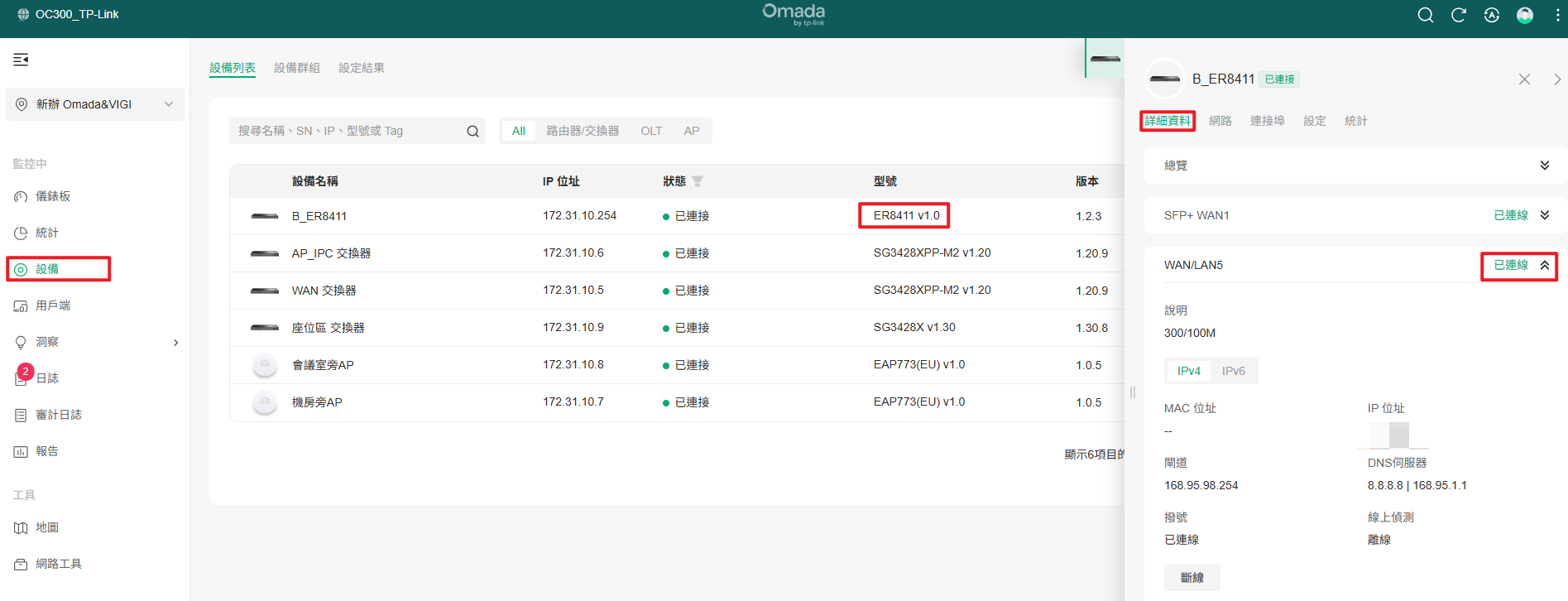1568x601 pixels.
Task: Click the global search magnifier icon
Action: click(1426, 15)
